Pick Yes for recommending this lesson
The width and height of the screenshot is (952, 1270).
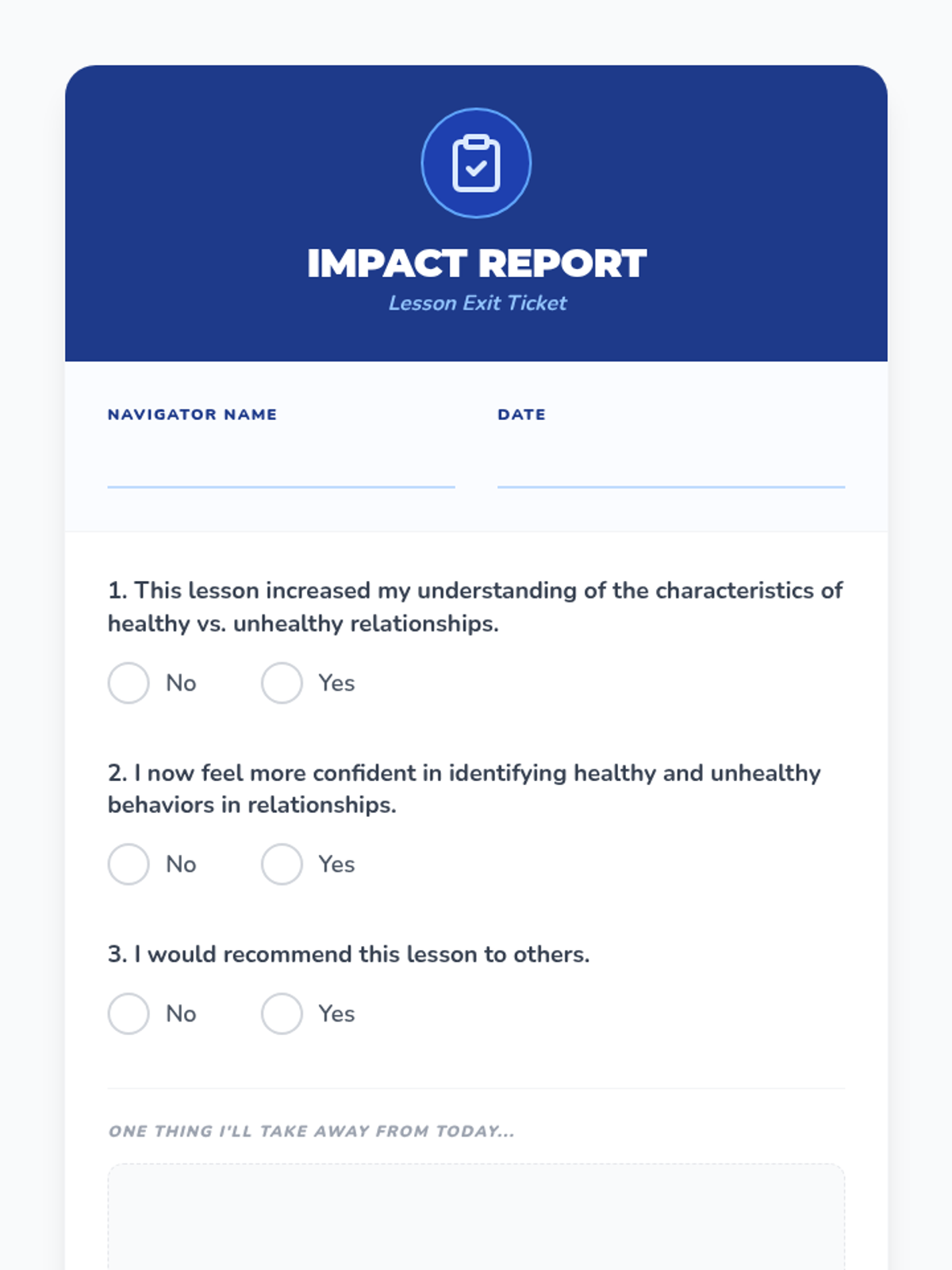pos(282,1014)
